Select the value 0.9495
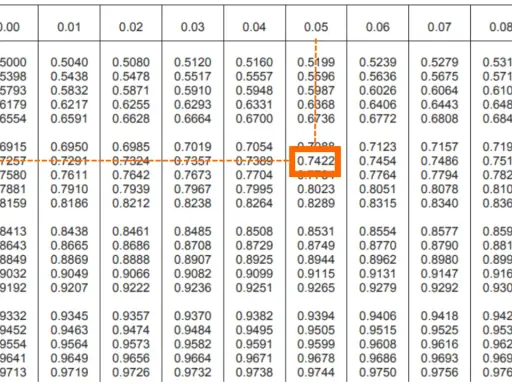Image resolution: width=512 pixels, height=384 pixels. 254,330
